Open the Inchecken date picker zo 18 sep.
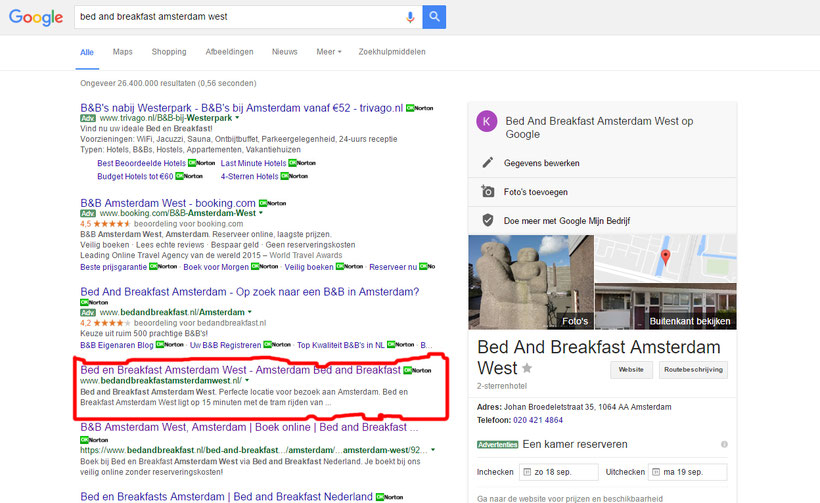The height and width of the screenshot is (503, 820). click(559, 472)
